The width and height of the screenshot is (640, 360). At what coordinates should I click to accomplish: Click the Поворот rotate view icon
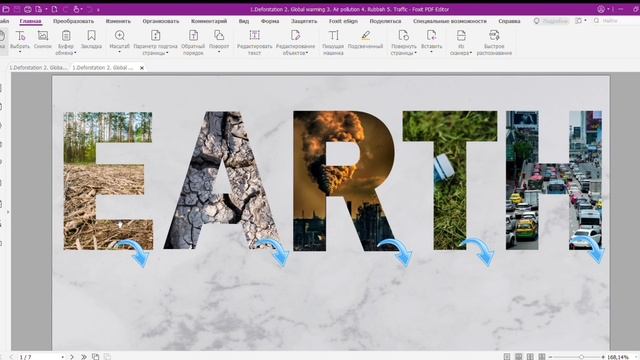(219, 36)
